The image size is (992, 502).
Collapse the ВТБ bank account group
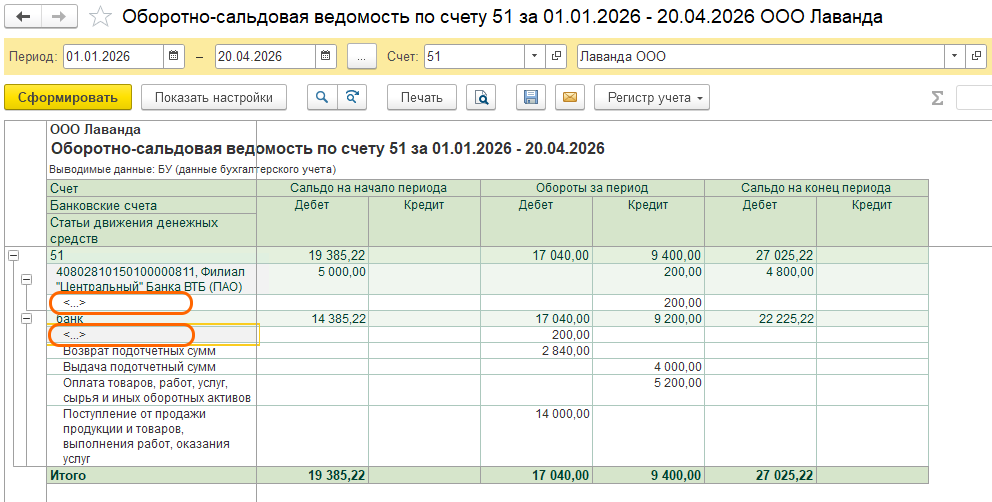[x=29, y=279]
